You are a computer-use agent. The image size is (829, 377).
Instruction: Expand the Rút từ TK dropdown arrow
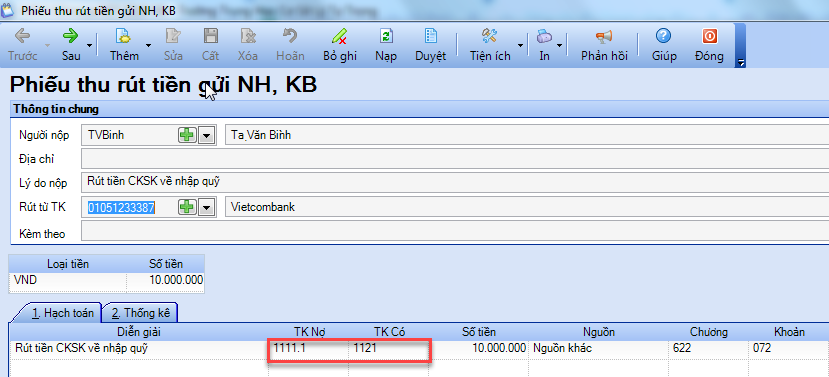tap(206, 208)
